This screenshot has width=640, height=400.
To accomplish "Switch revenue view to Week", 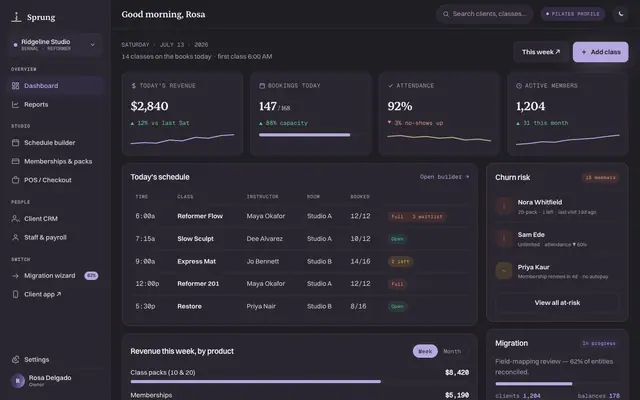I will [x=425, y=351].
